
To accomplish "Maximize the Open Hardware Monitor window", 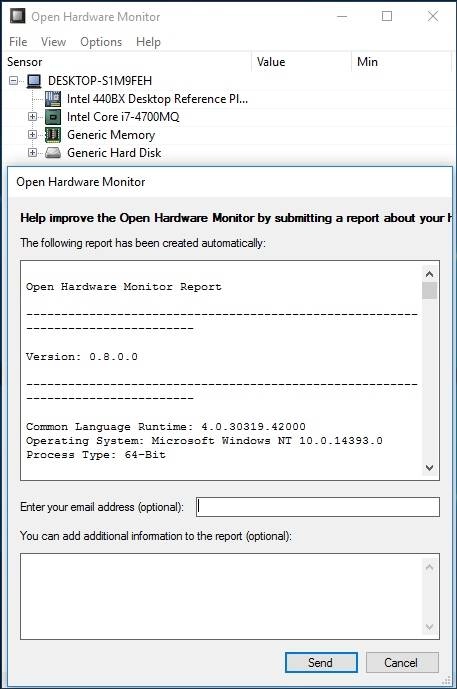I will click(x=387, y=16).
